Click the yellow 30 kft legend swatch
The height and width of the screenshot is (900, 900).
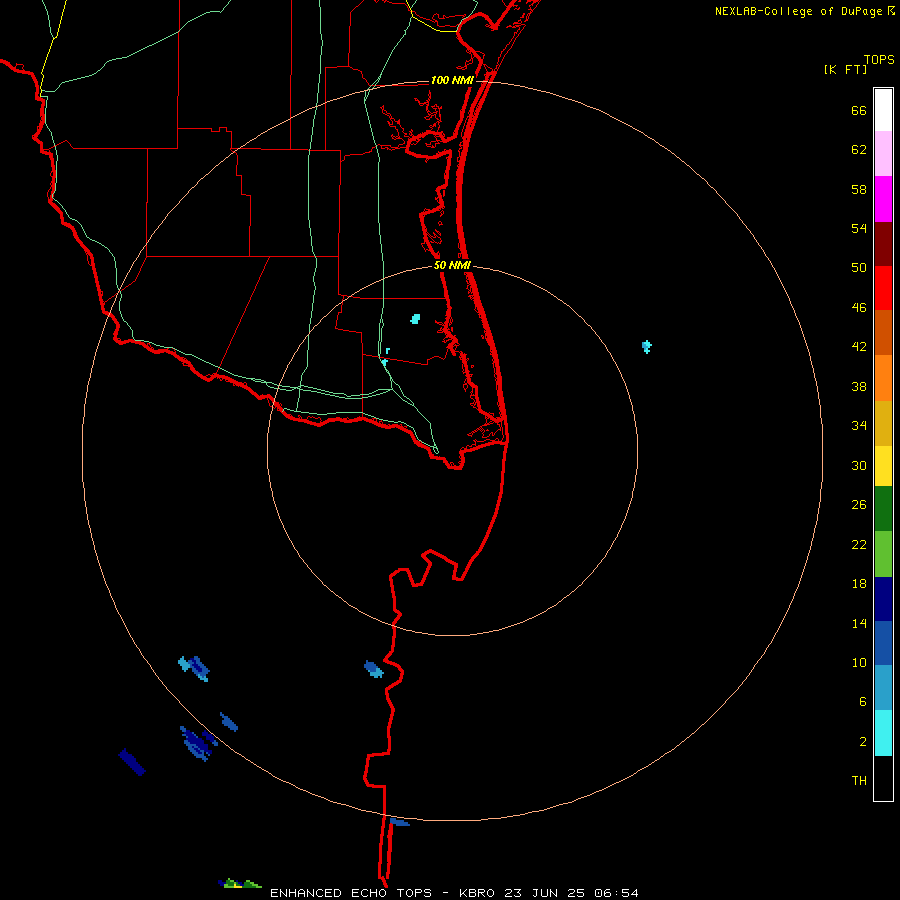coord(883,466)
